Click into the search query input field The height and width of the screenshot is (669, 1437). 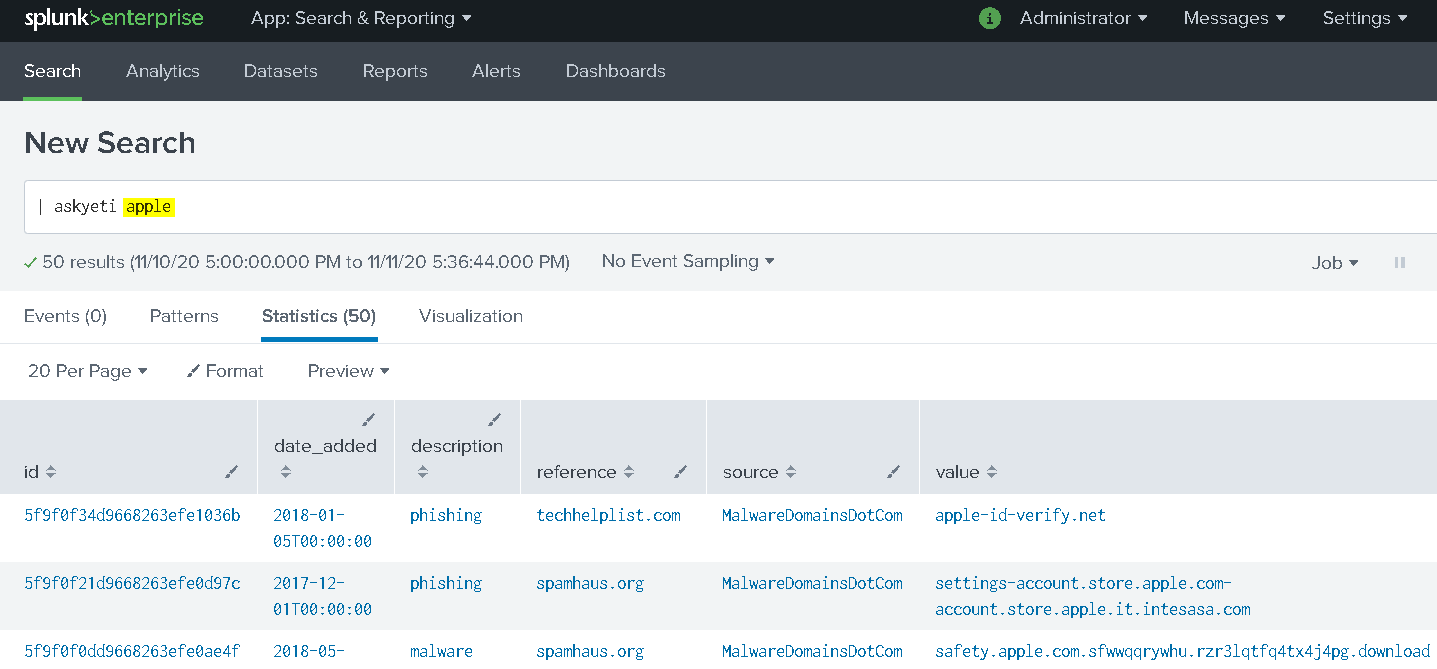point(700,207)
